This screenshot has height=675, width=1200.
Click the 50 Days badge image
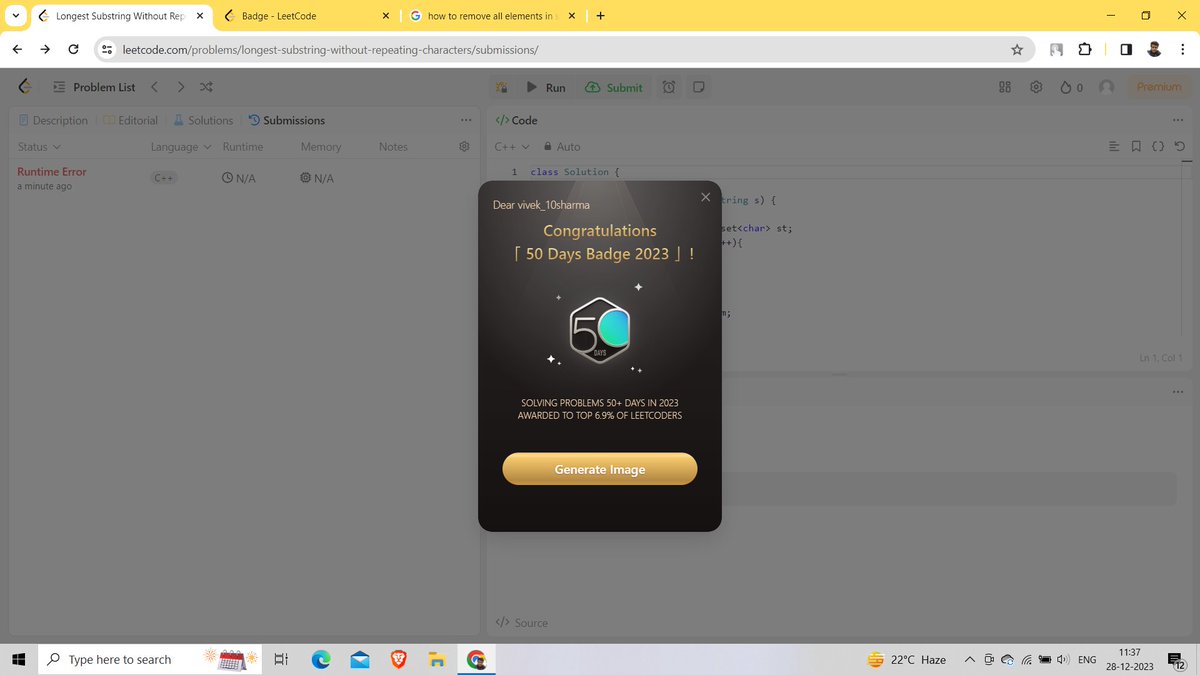click(600, 331)
